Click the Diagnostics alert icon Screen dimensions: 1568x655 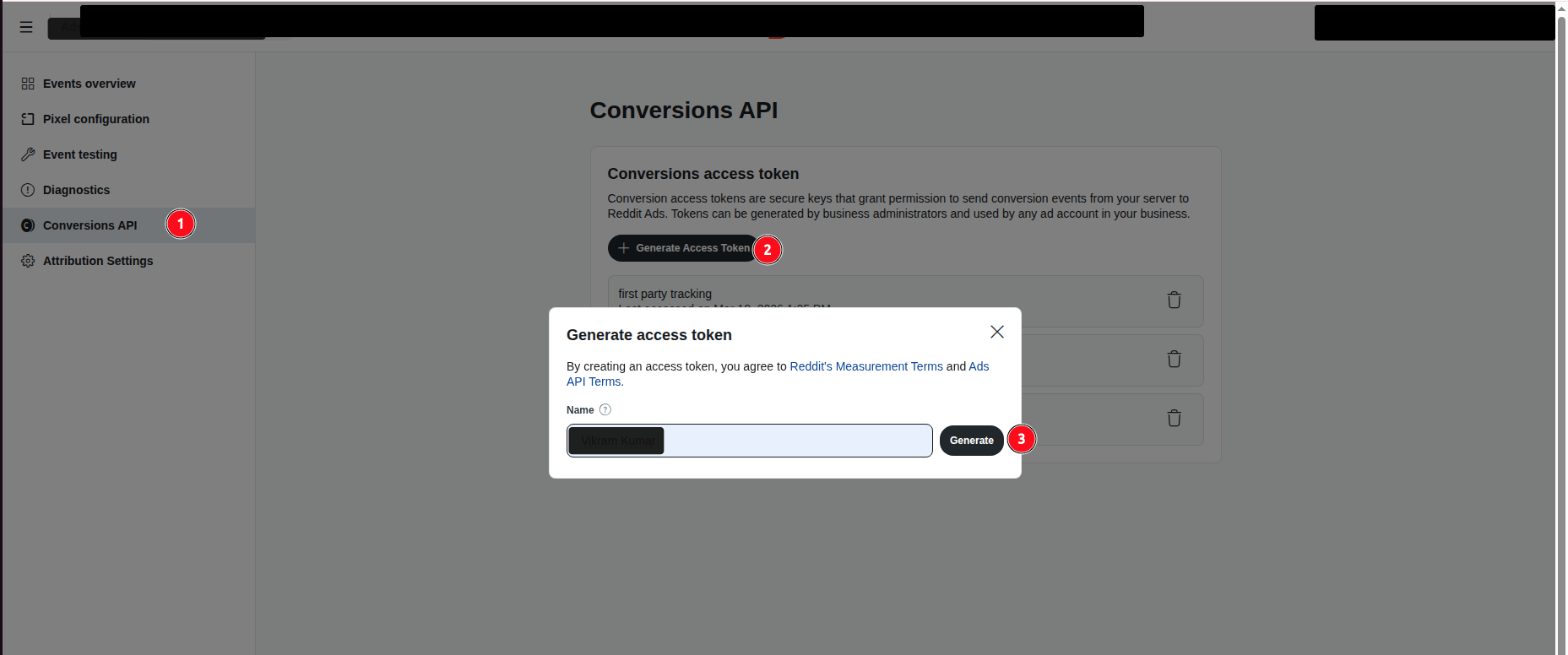28,190
